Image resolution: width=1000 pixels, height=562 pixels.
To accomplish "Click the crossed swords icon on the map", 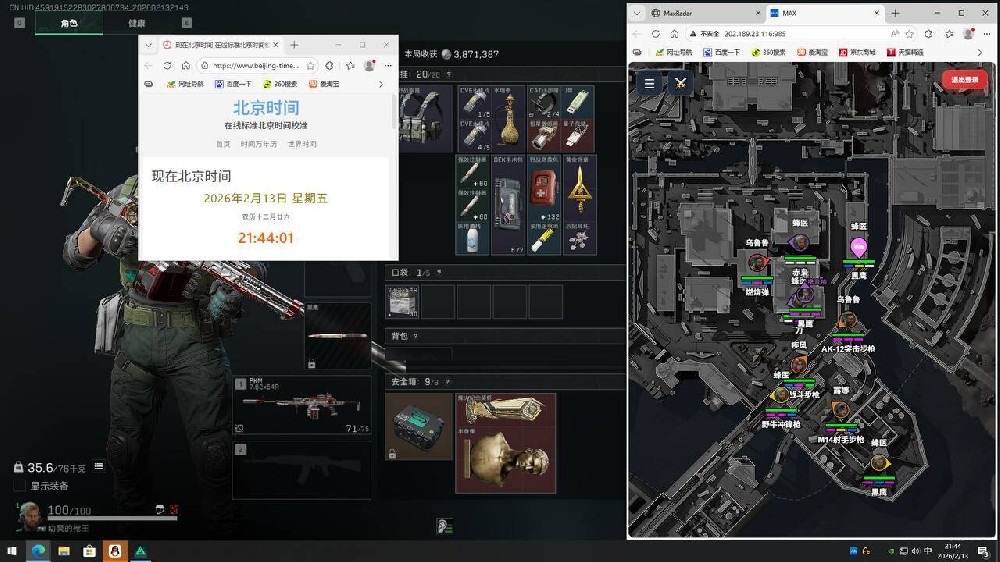I will [680, 83].
